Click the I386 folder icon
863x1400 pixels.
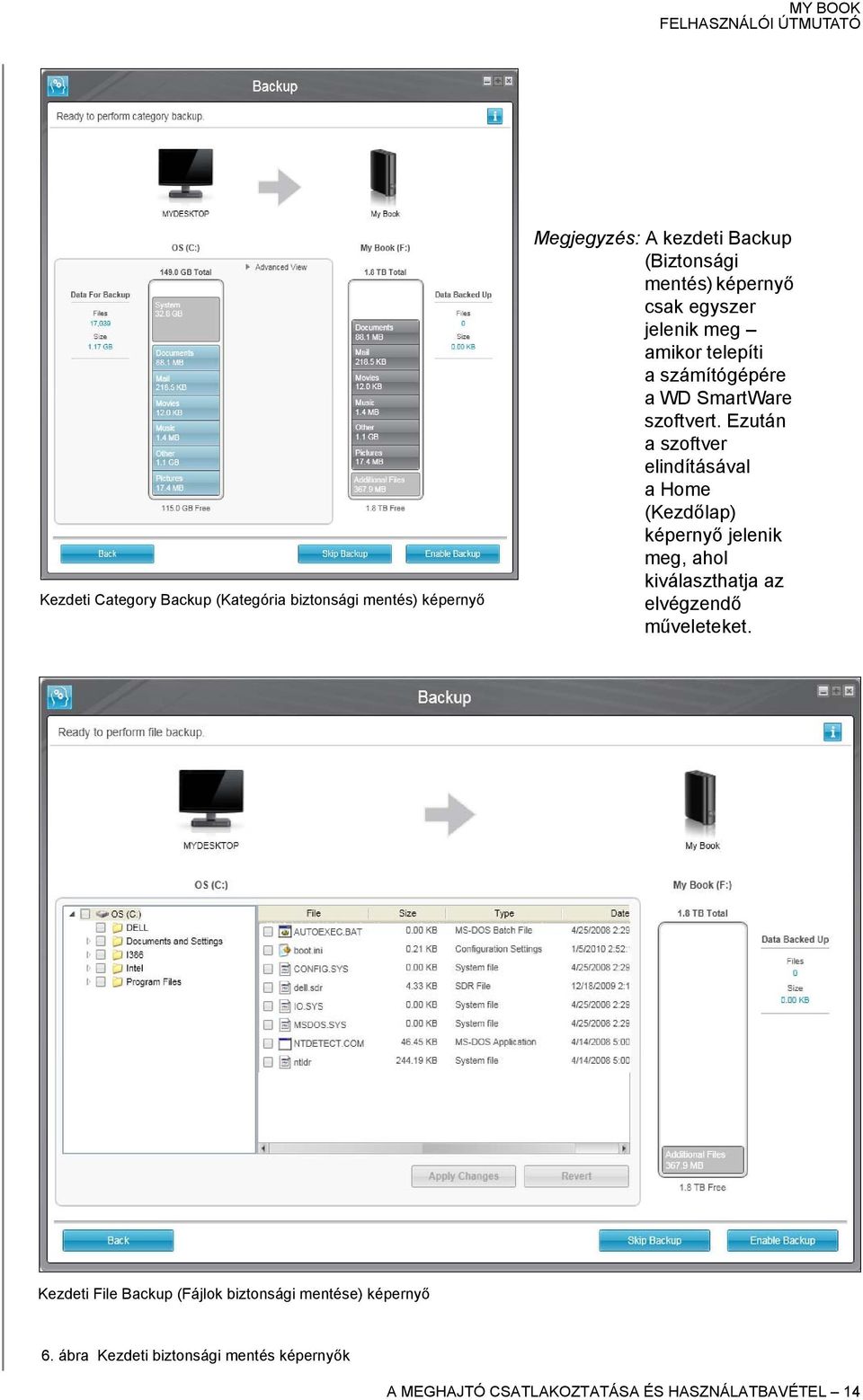[x=117, y=954]
